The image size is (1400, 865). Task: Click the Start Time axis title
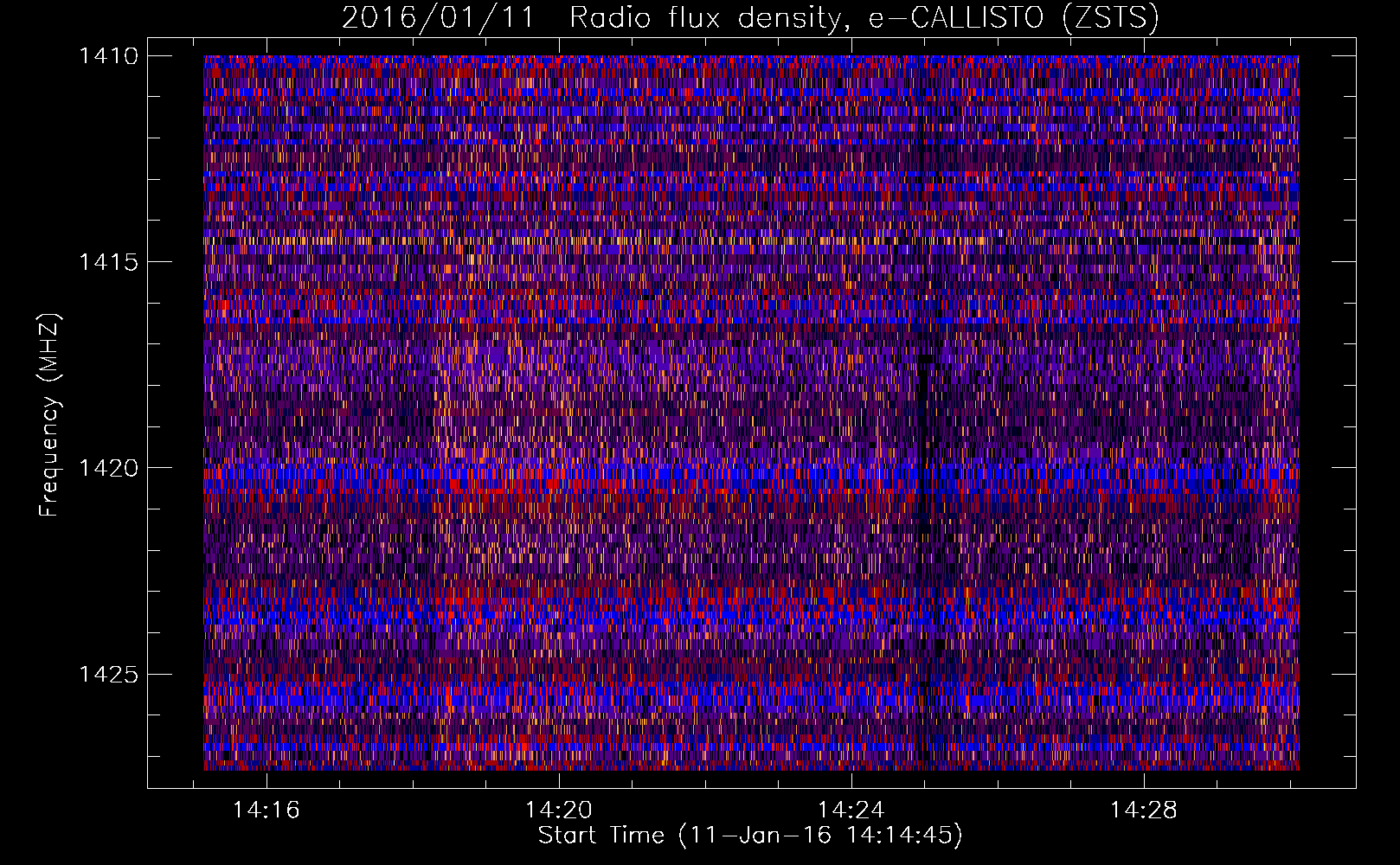point(750,836)
